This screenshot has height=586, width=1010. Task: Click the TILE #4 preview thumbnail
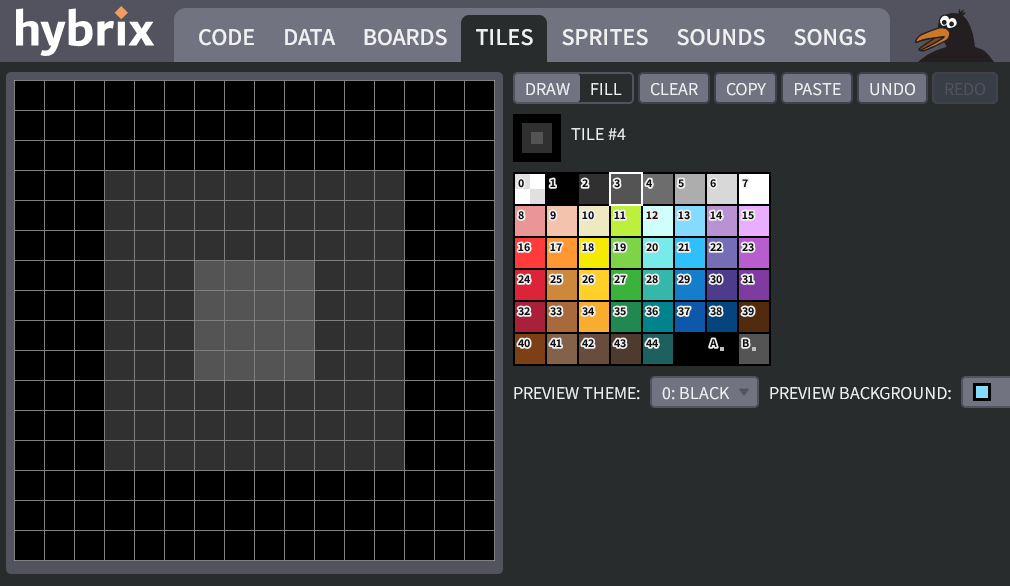(537, 137)
